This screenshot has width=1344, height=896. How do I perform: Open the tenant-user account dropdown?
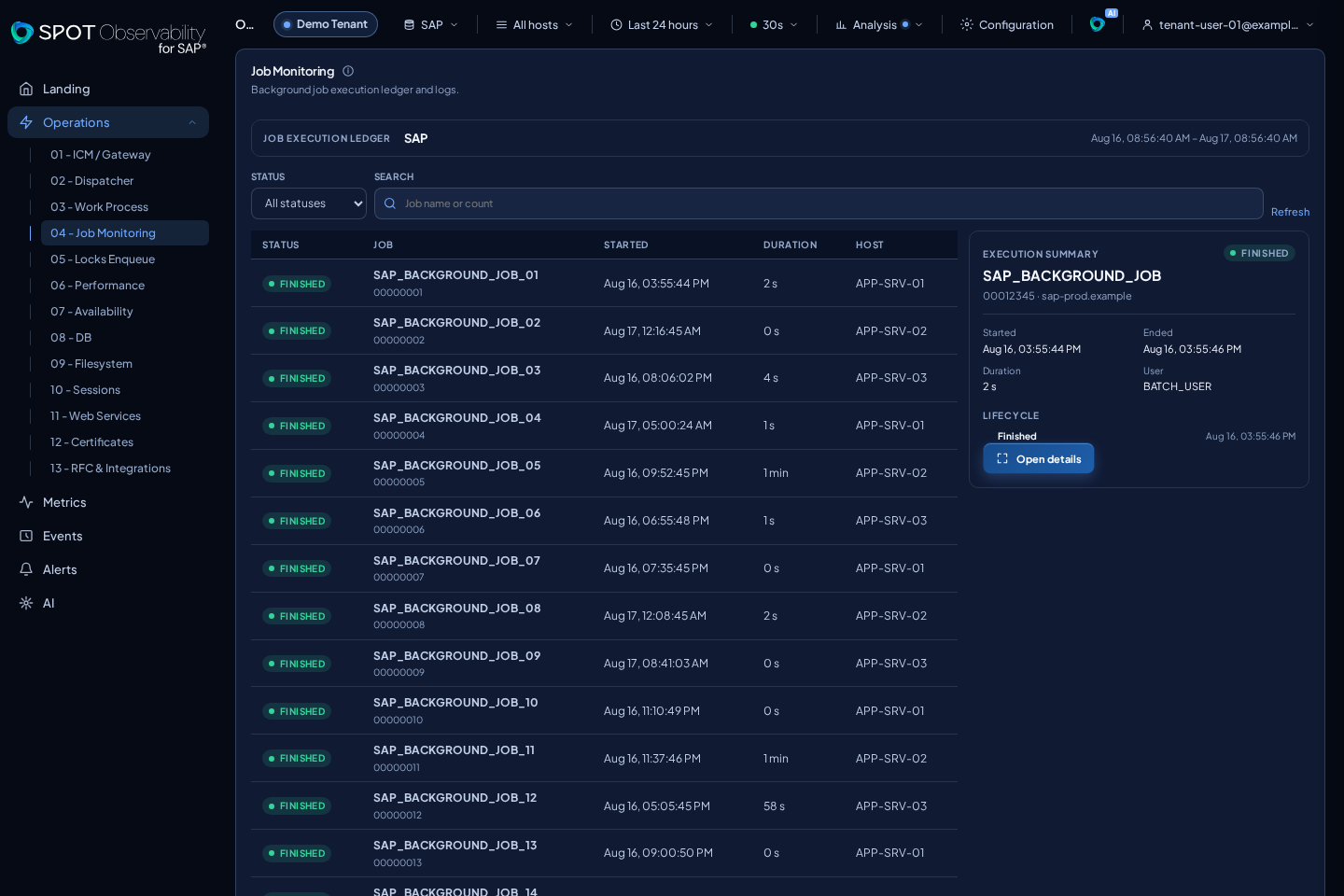[x=1228, y=24]
